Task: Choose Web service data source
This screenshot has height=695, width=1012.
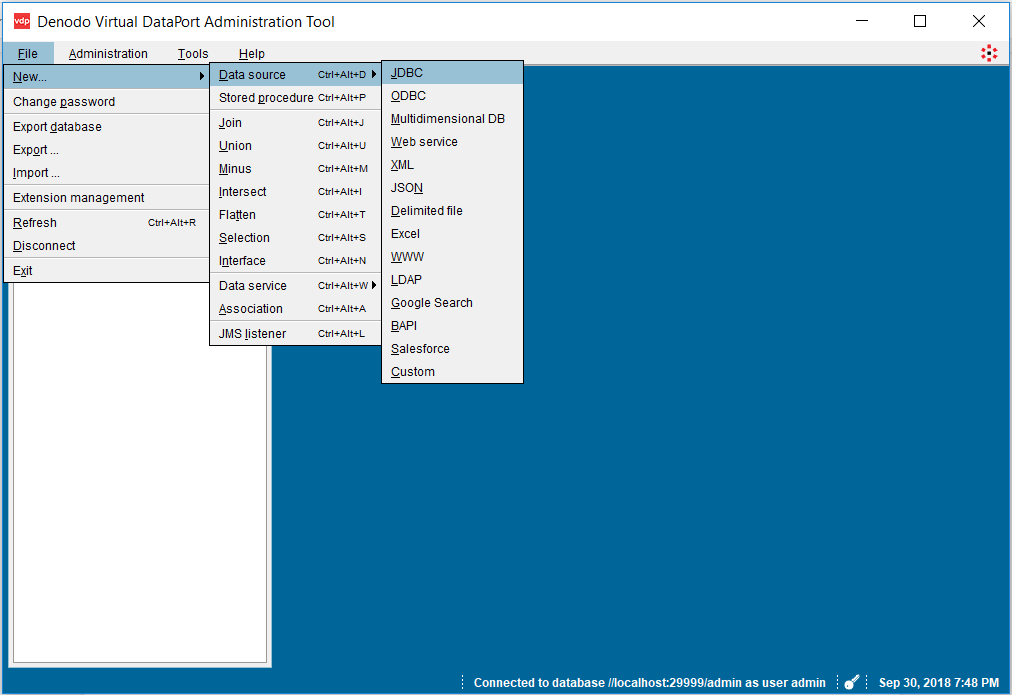Action: [452, 142]
